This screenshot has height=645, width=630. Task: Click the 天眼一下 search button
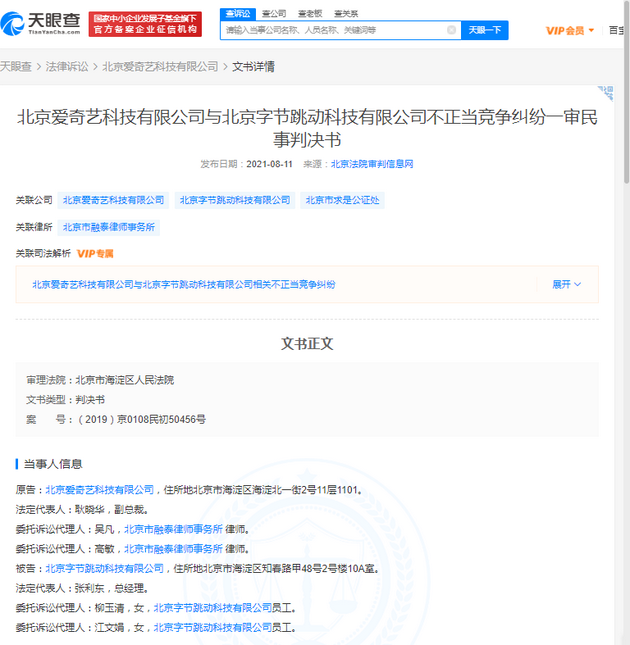coord(484,30)
